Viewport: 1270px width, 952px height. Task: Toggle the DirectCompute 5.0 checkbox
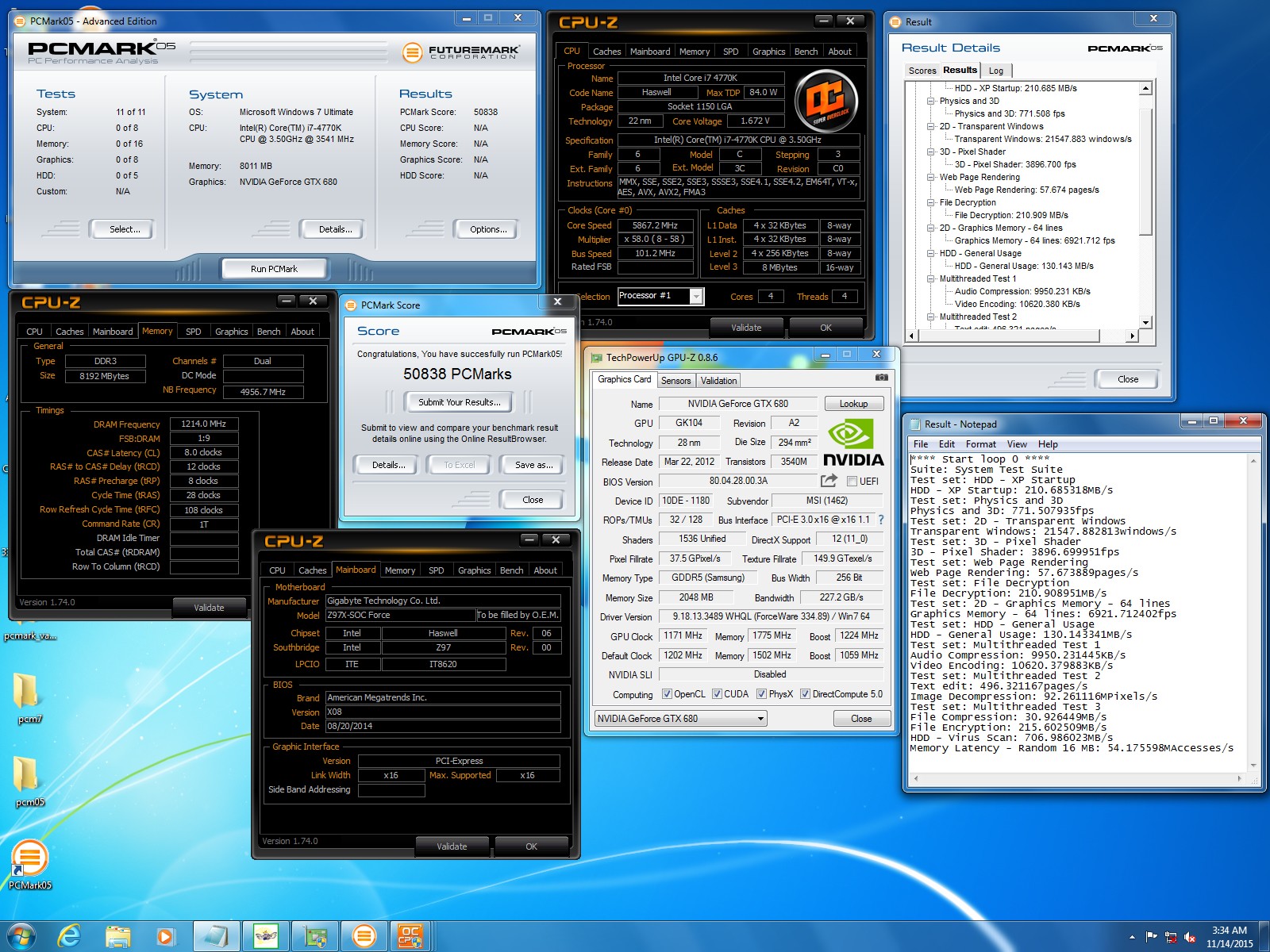(x=805, y=694)
